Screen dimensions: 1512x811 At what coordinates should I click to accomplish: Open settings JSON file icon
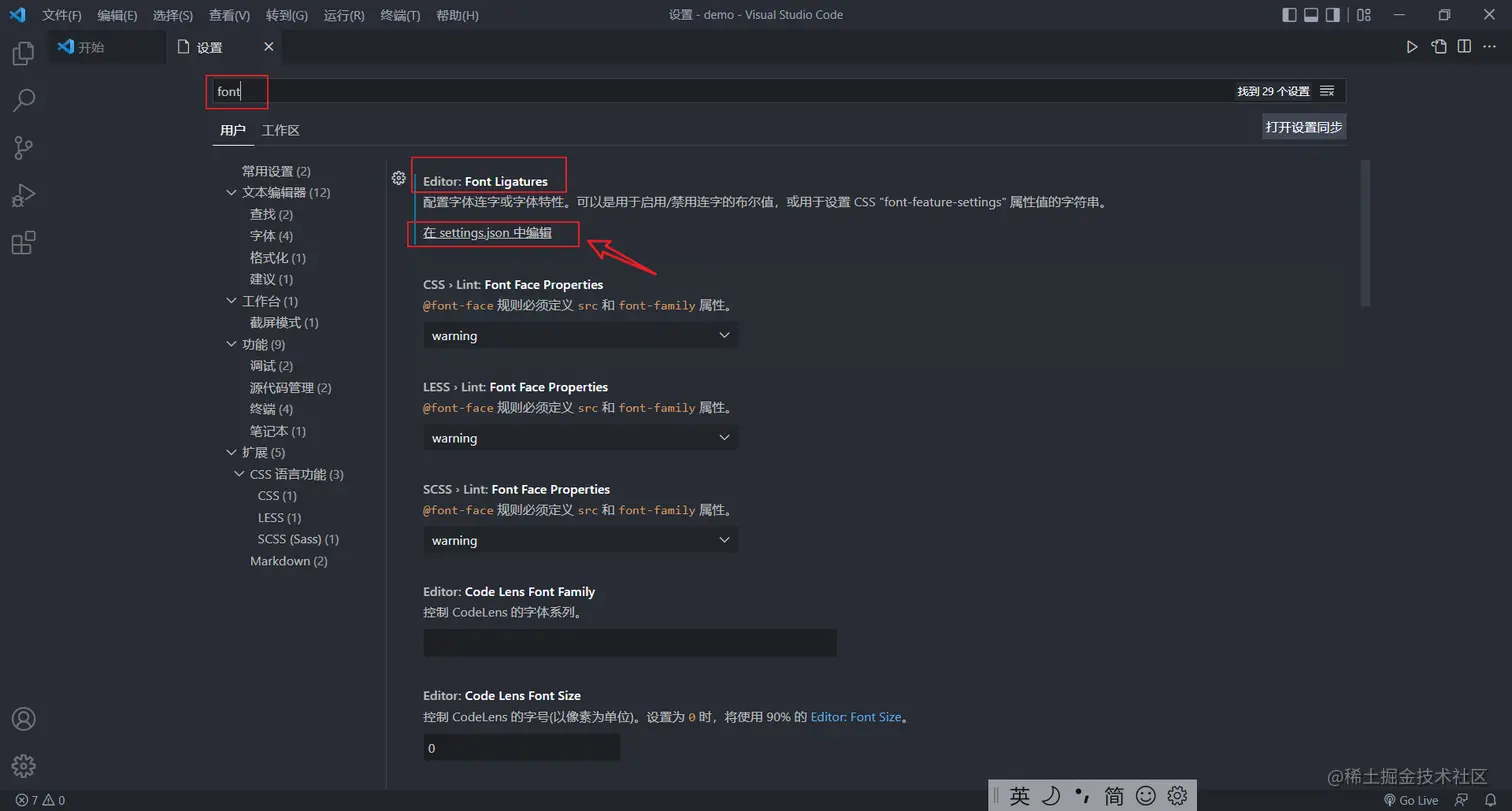1438,47
